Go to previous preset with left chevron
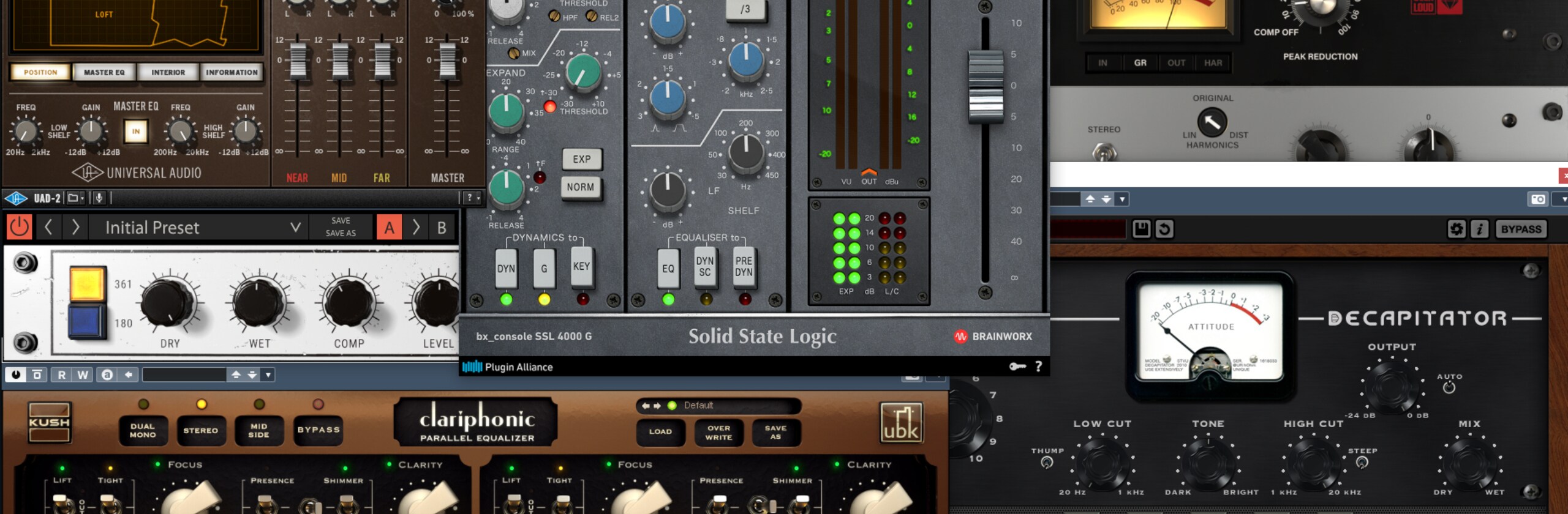Screen dimensions: 1568x514 coord(48,228)
